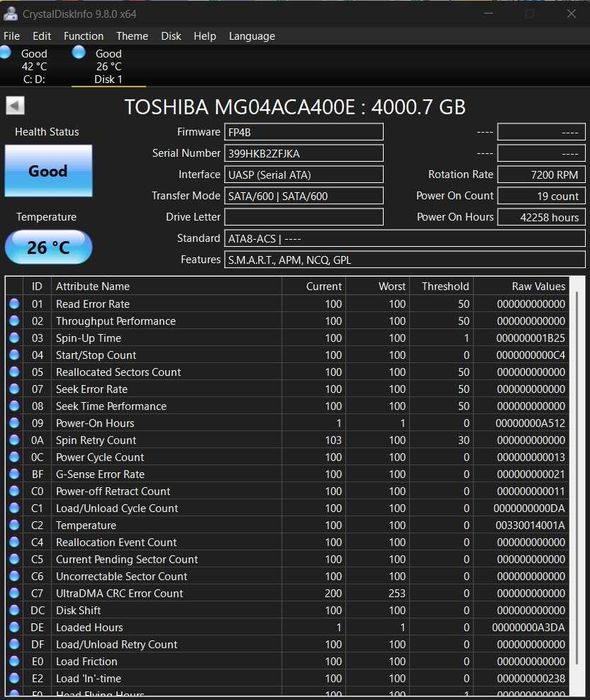
Task: Click raw value 00000000A512
Action: coord(530,423)
